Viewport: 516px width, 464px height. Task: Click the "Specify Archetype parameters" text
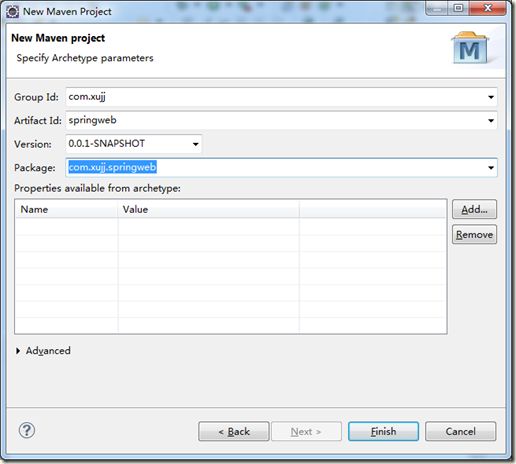click(85, 58)
